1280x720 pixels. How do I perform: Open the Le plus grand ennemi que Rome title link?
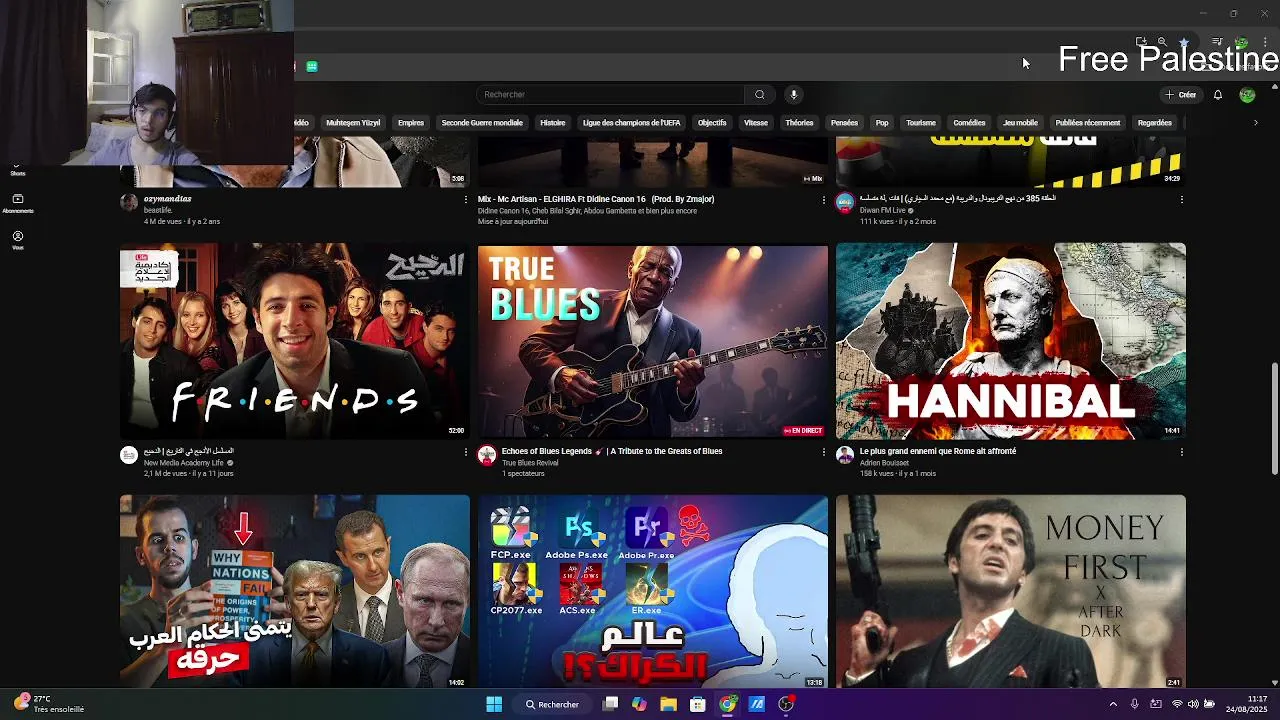point(938,451)
